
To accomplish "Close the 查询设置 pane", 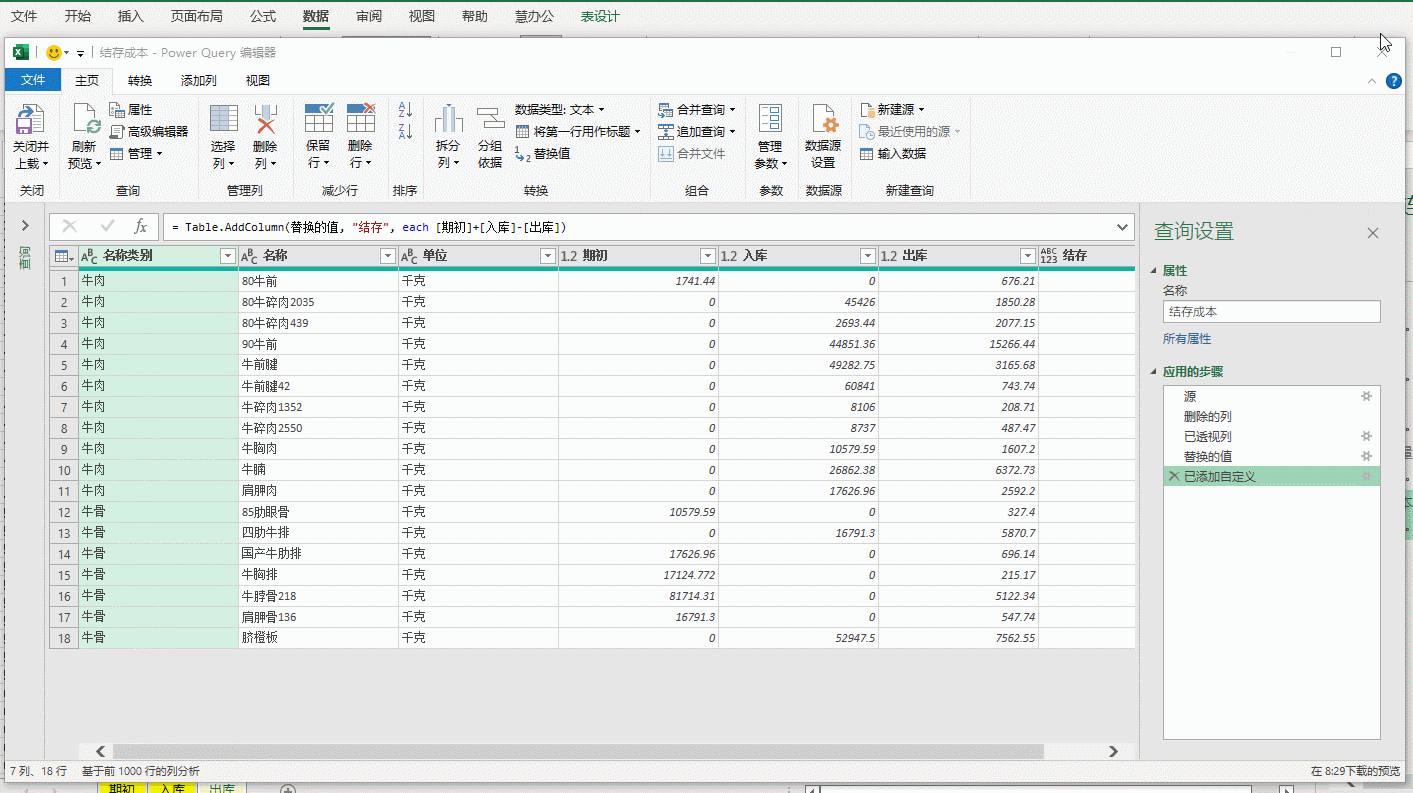I will (x=1373, y=233).
